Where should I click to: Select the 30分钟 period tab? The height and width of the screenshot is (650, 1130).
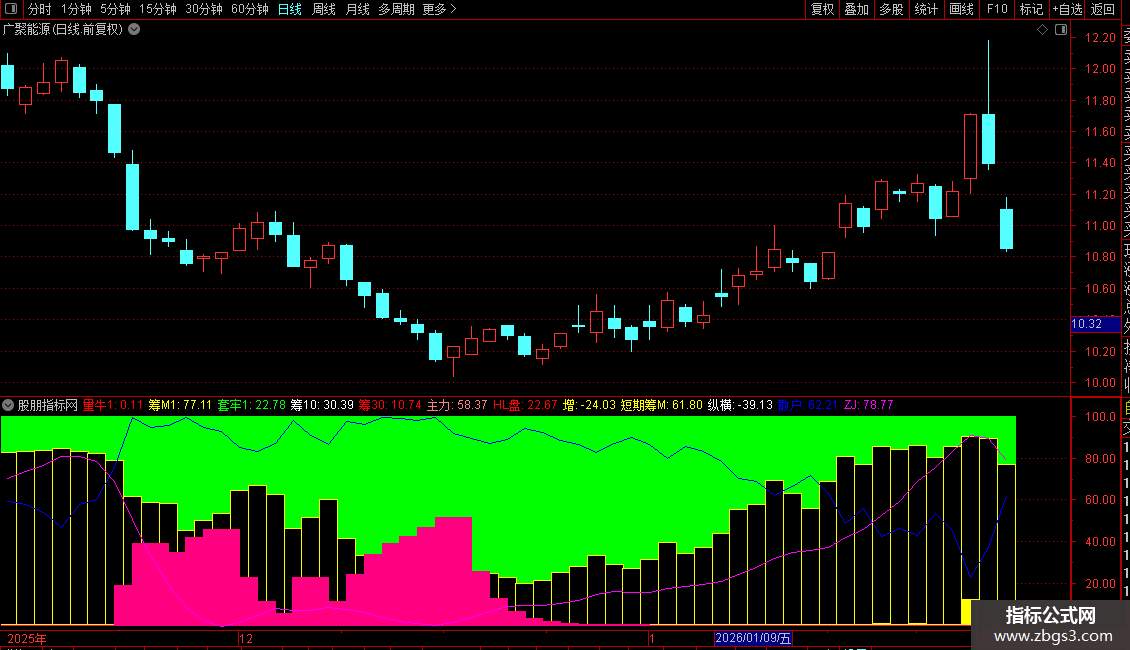204,9
